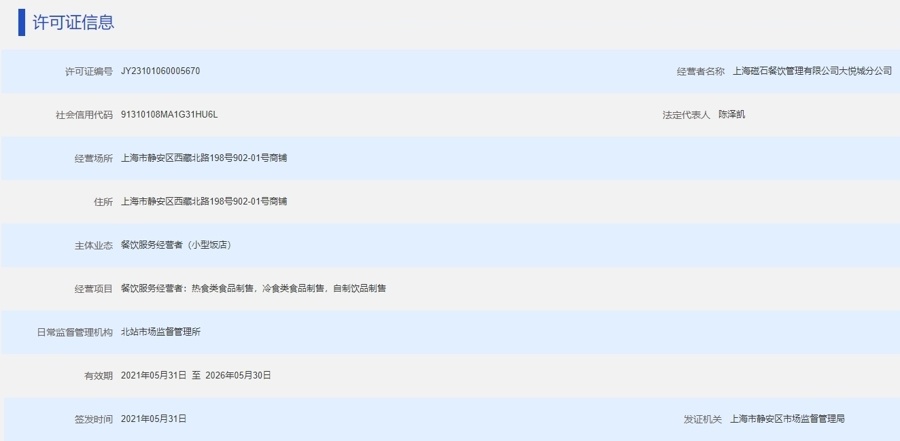The image size is (900, 441).
Task: Select the value '上海市静安区市场监督管理局'
Action: click(788, 419)
